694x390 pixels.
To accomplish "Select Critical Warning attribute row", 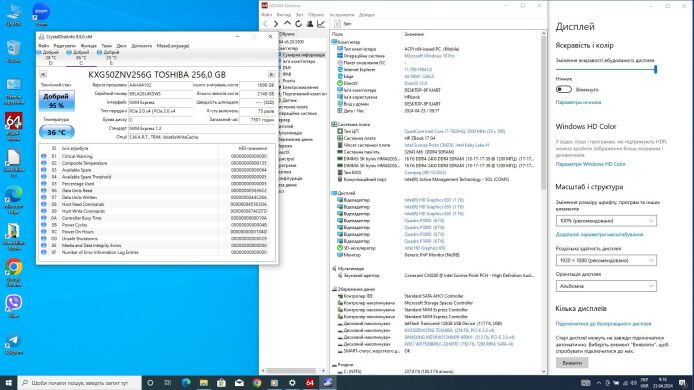I will click(157, 156).
